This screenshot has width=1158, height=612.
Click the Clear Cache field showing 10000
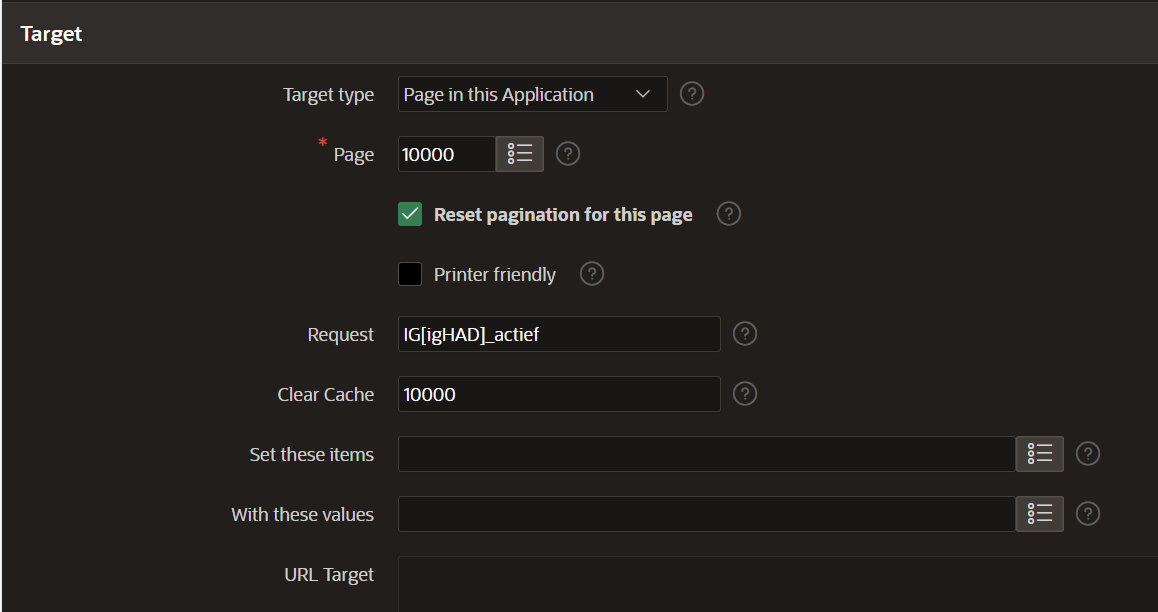tap(558, 393)
